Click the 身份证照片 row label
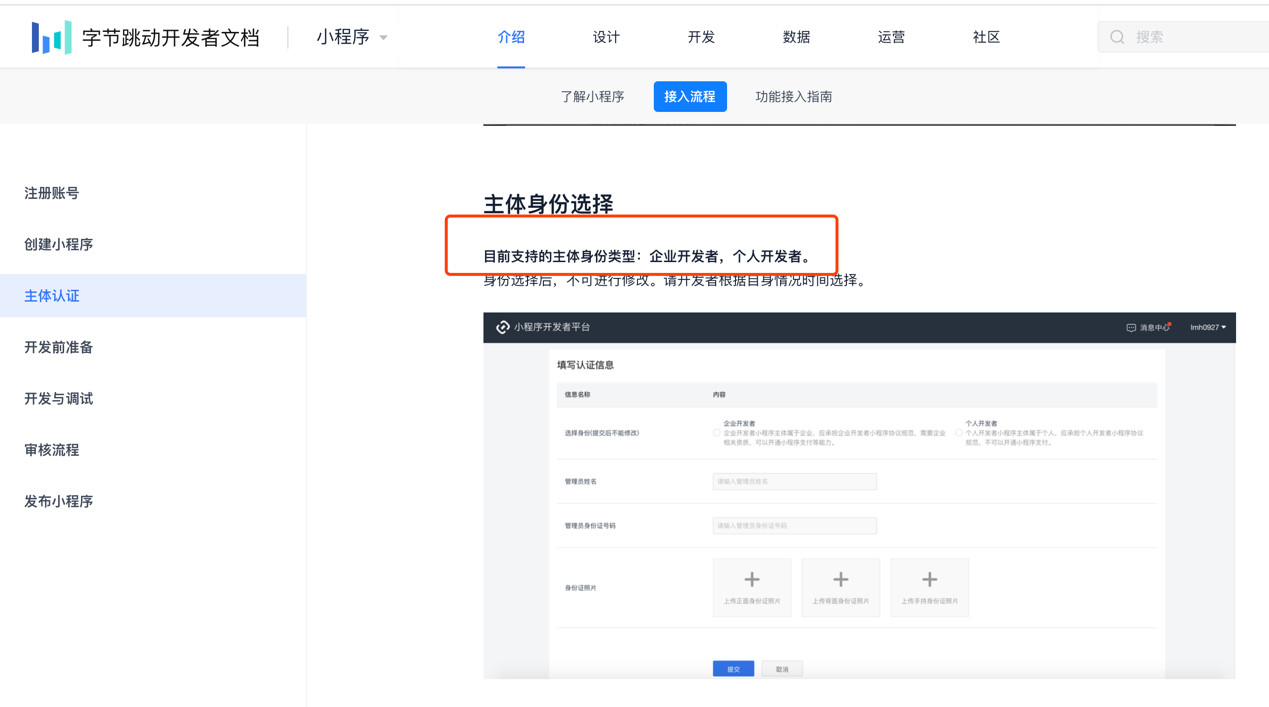Screen dimensions: 1269x707 click(581, 588)
